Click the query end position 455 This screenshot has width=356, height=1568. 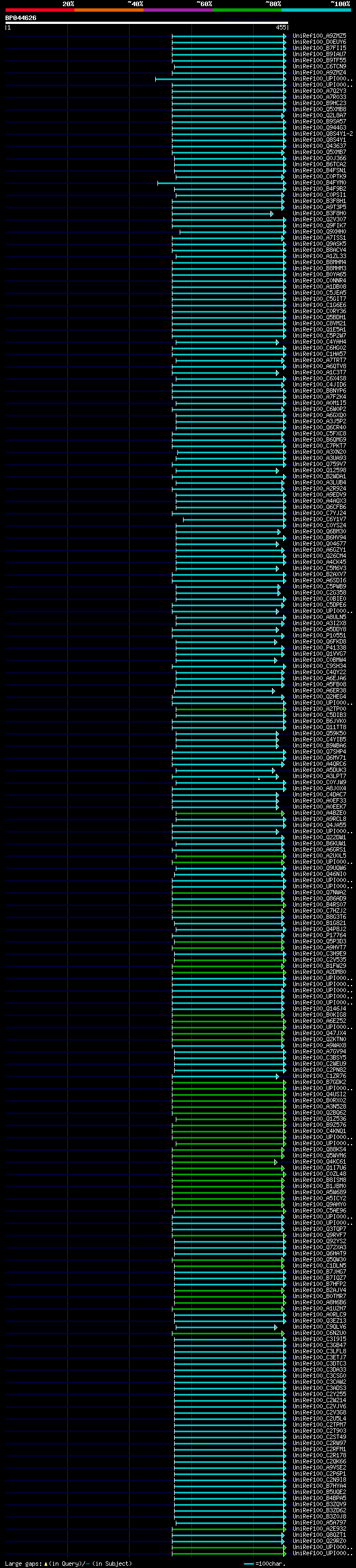(x=280, y=27)
